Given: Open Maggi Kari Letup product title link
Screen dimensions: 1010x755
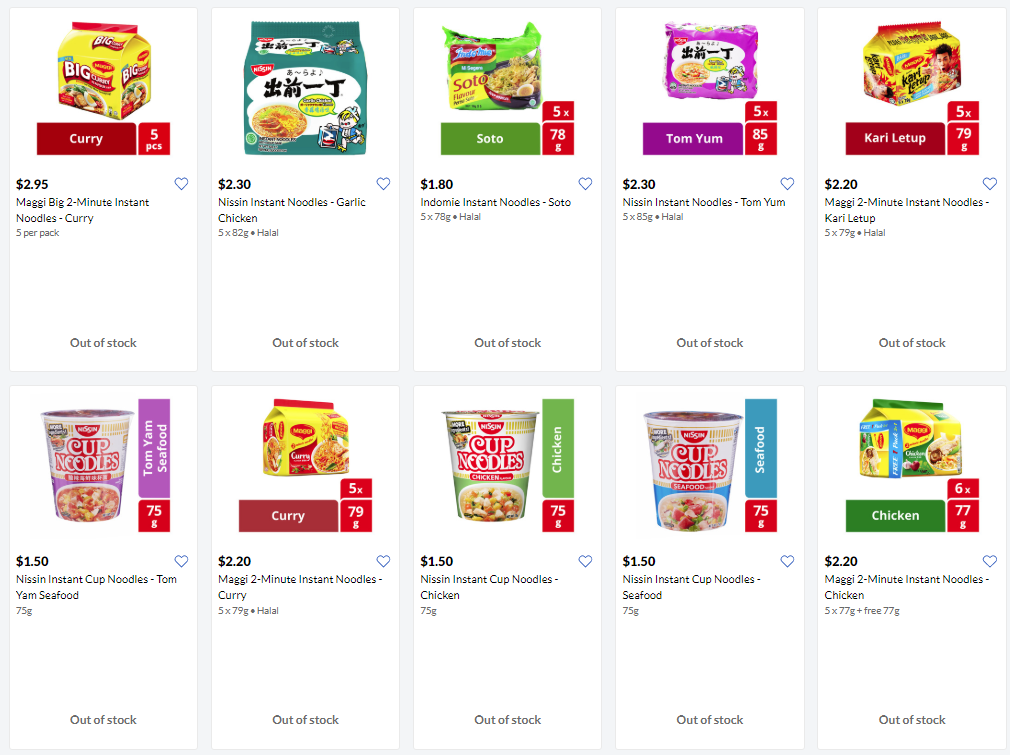Looking at the screenshot, I should tap(906, 210).
